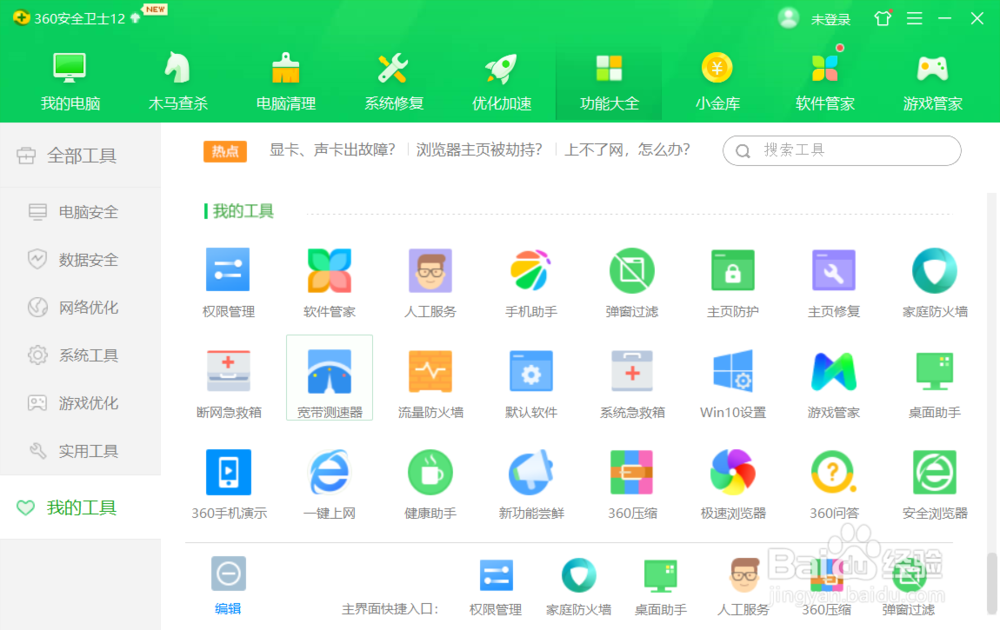Open 游戏管家 in top navigation
1000x630 pixels.
(932, 82)
